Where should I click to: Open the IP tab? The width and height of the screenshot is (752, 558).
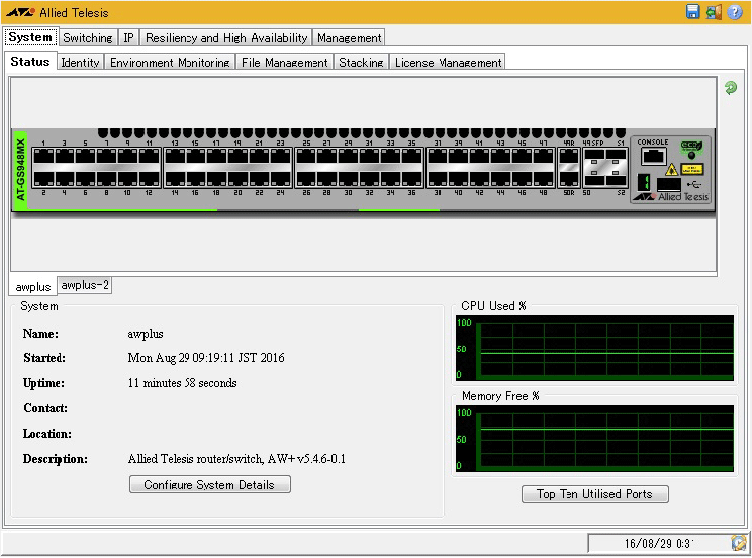click(128, 37)
